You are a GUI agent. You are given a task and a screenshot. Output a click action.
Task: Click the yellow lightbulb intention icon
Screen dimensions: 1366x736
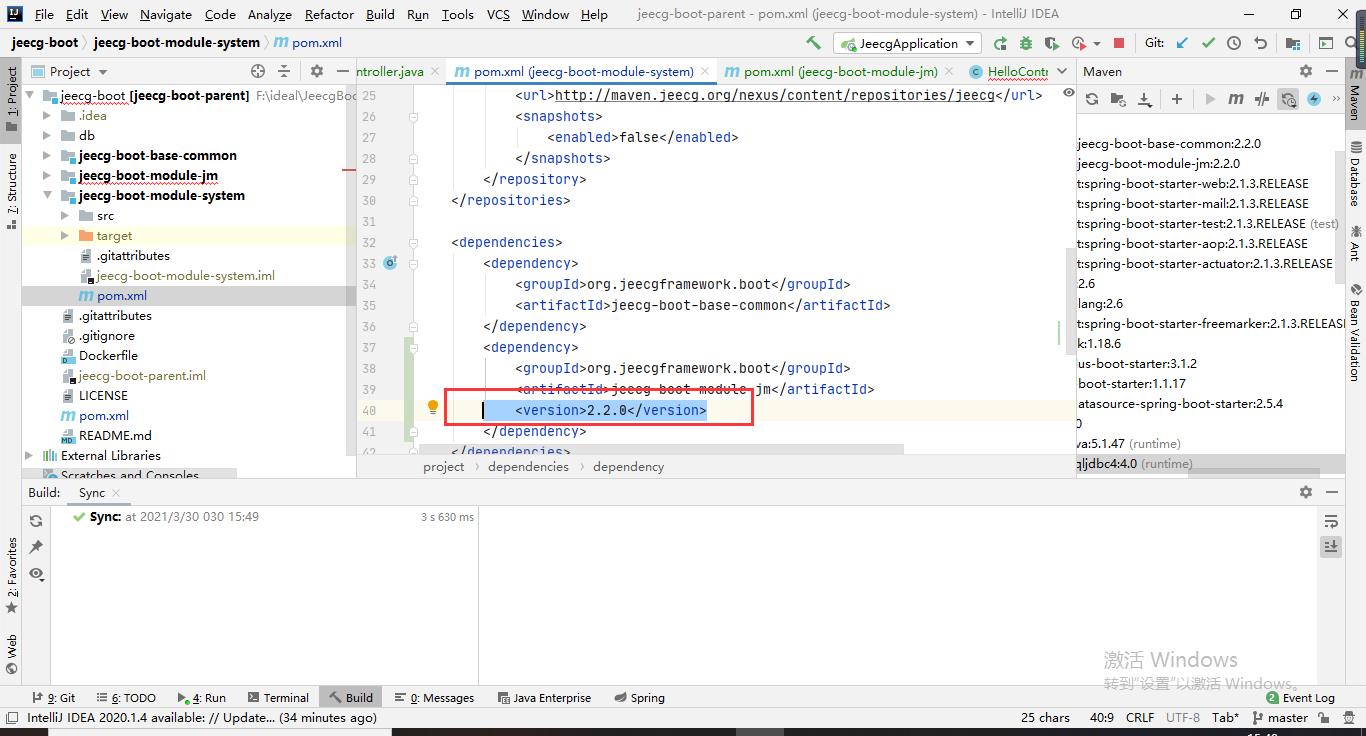click(x=432, y=408)
